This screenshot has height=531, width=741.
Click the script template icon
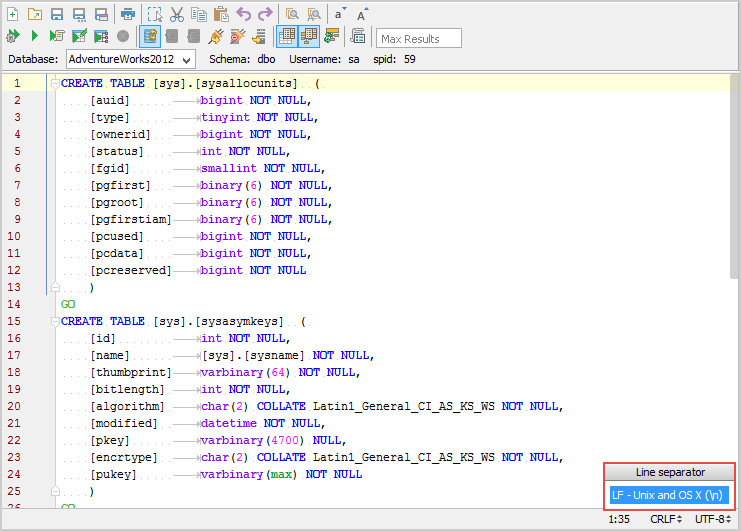pyautogui.click(x=358, y=36)
